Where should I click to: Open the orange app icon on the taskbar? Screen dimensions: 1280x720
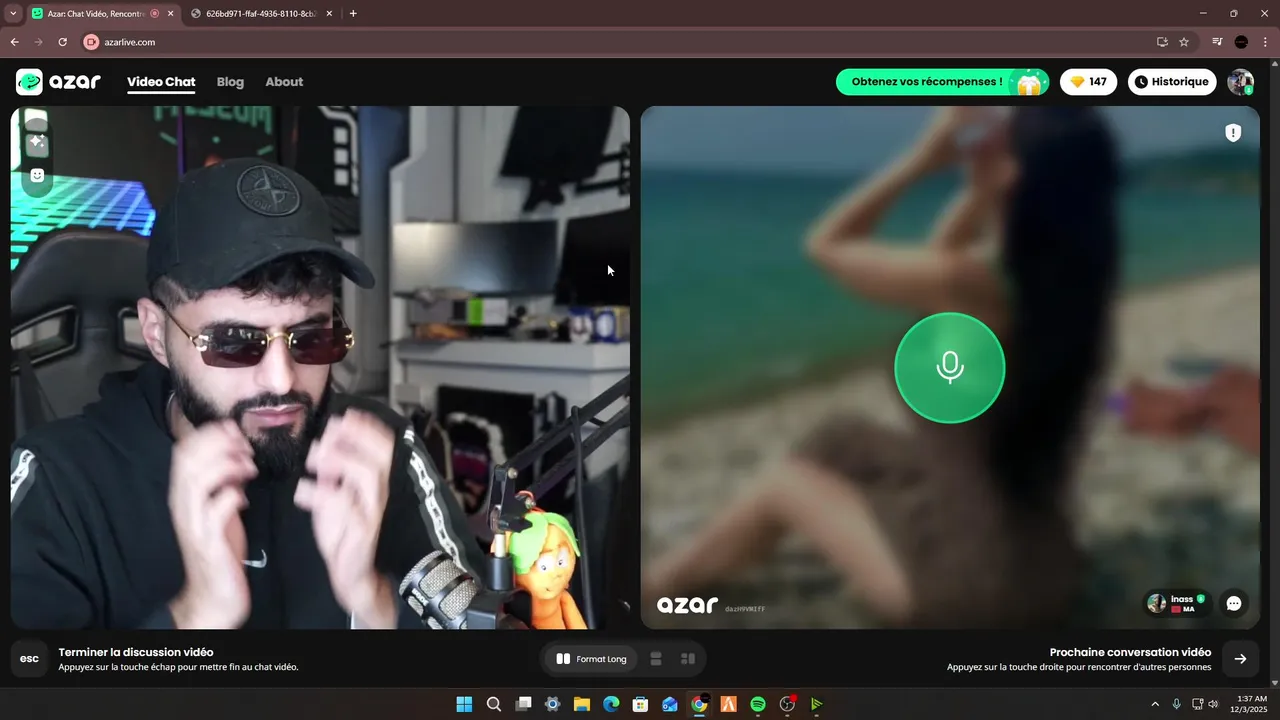728,704
